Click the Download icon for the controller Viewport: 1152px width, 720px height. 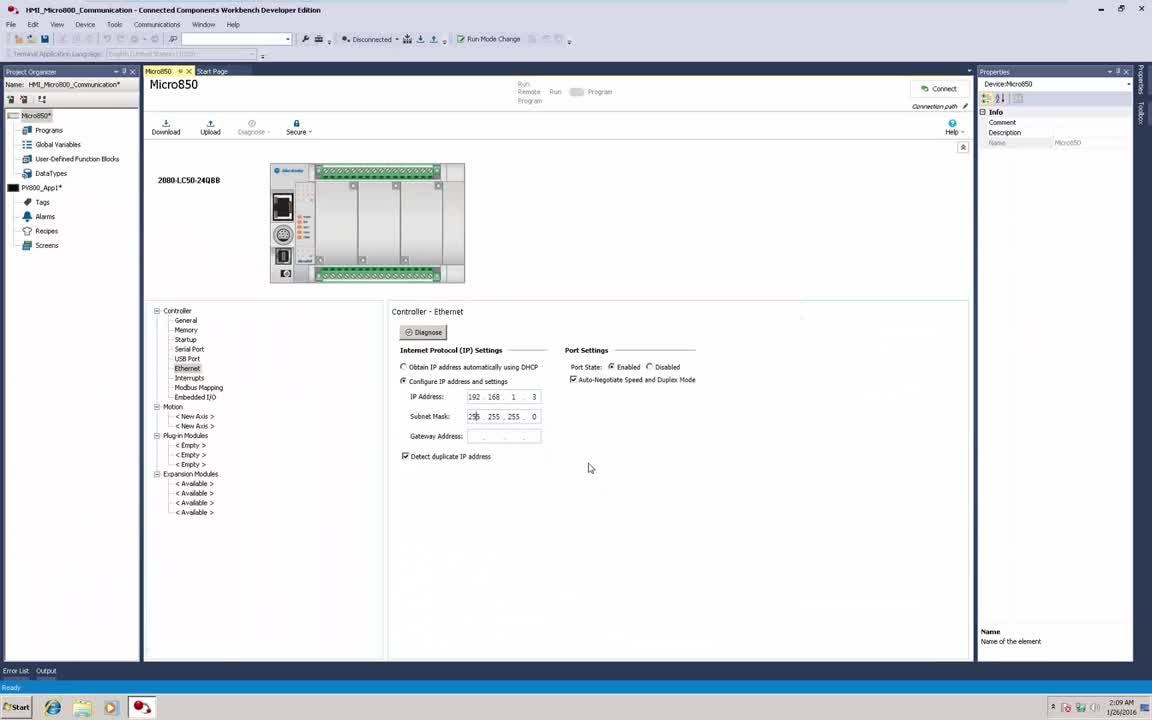point(166,127)
